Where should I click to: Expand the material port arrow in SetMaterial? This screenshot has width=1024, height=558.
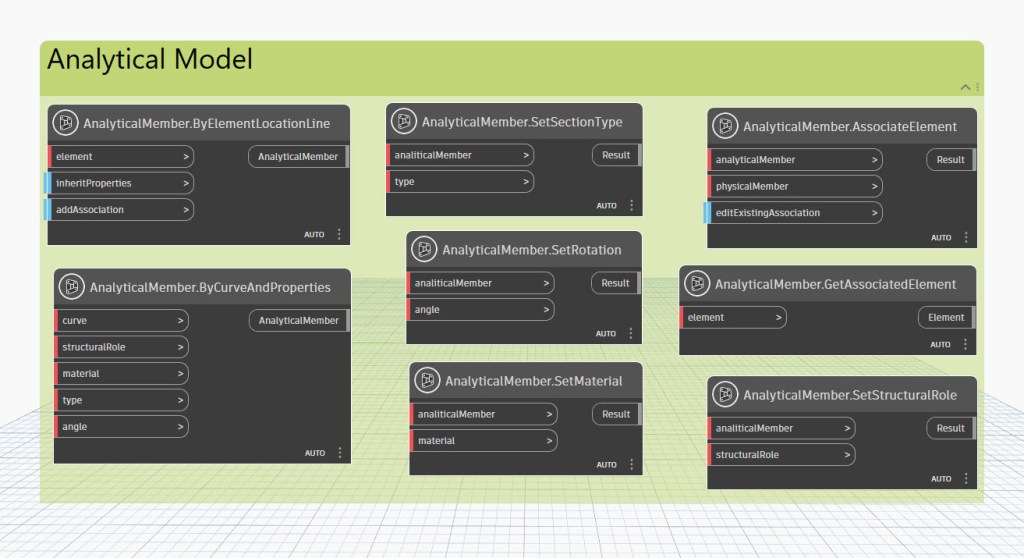549,440
